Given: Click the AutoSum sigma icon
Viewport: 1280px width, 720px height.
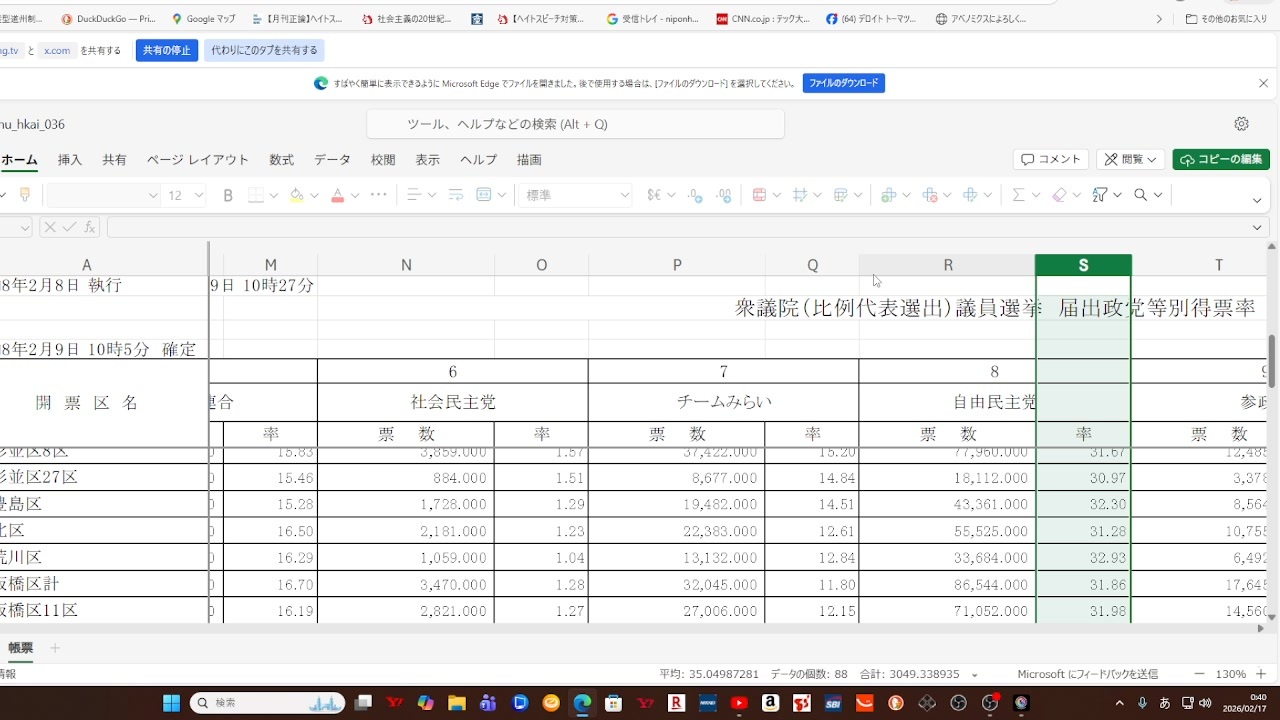Looking at the screenshot, I should (1018, 195).
